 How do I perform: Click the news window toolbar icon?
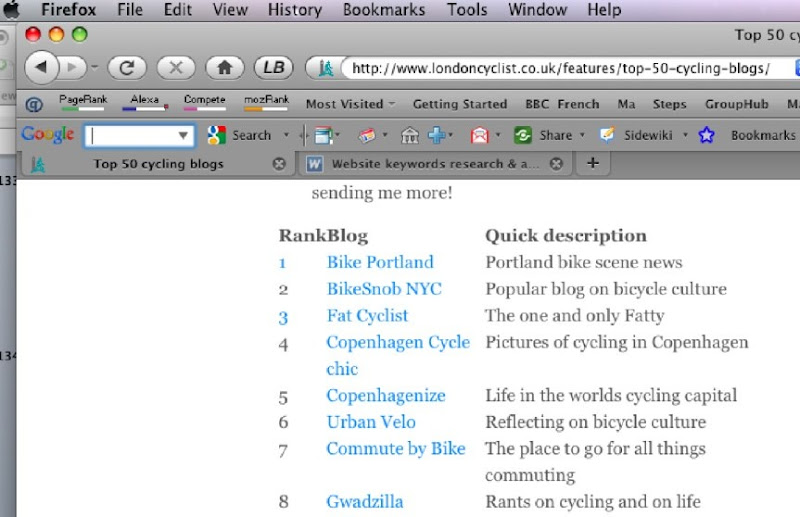click(x=323, y=135)
